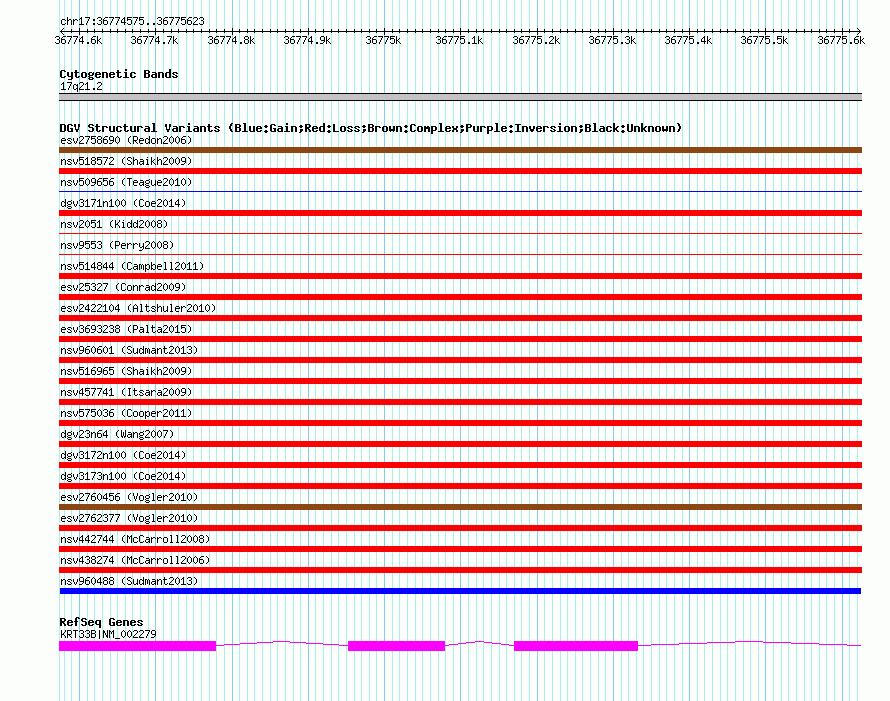Click the 36775.5k ruler tick label
The height and width of the screenshot is (701, 890).
764,40
